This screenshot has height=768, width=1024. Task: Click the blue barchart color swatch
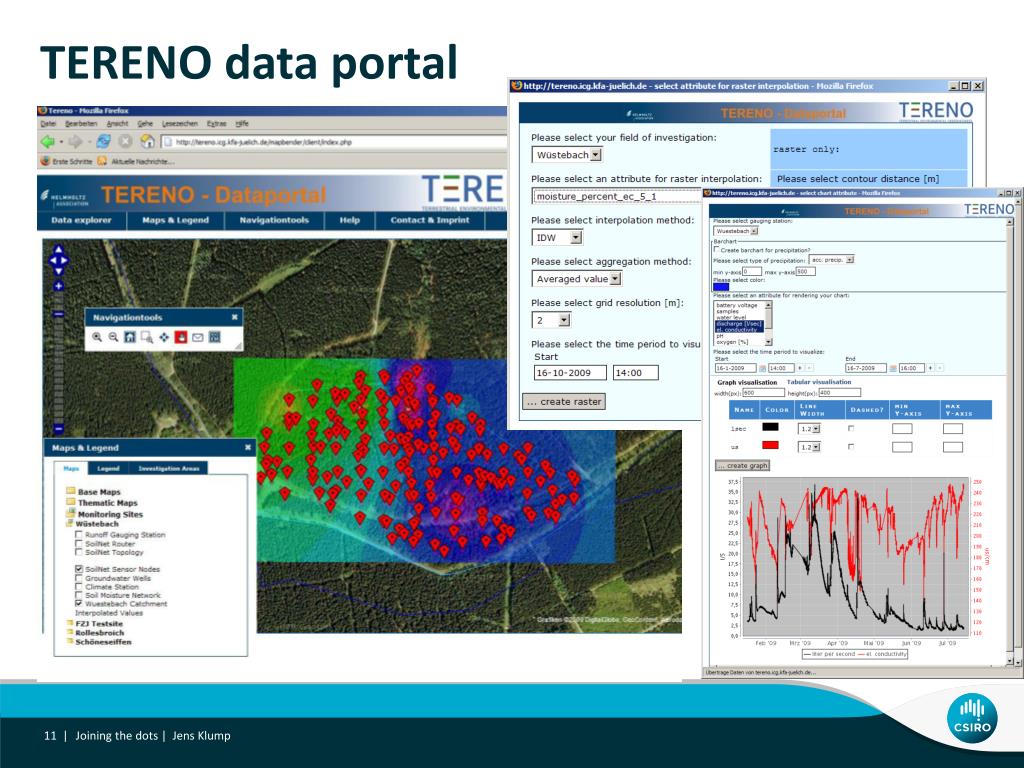click(721, 287)
